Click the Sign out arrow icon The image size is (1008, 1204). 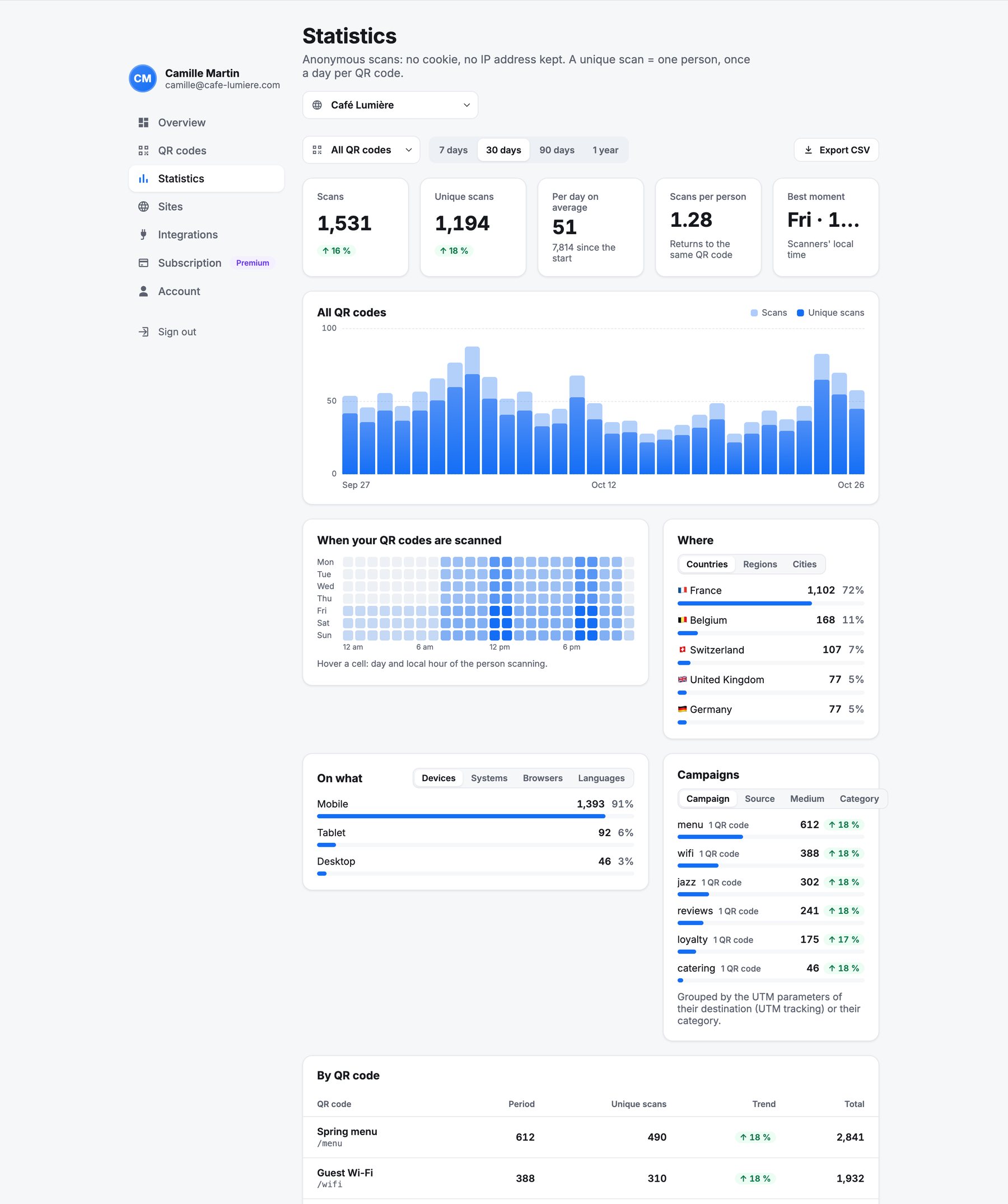(143, 332)
